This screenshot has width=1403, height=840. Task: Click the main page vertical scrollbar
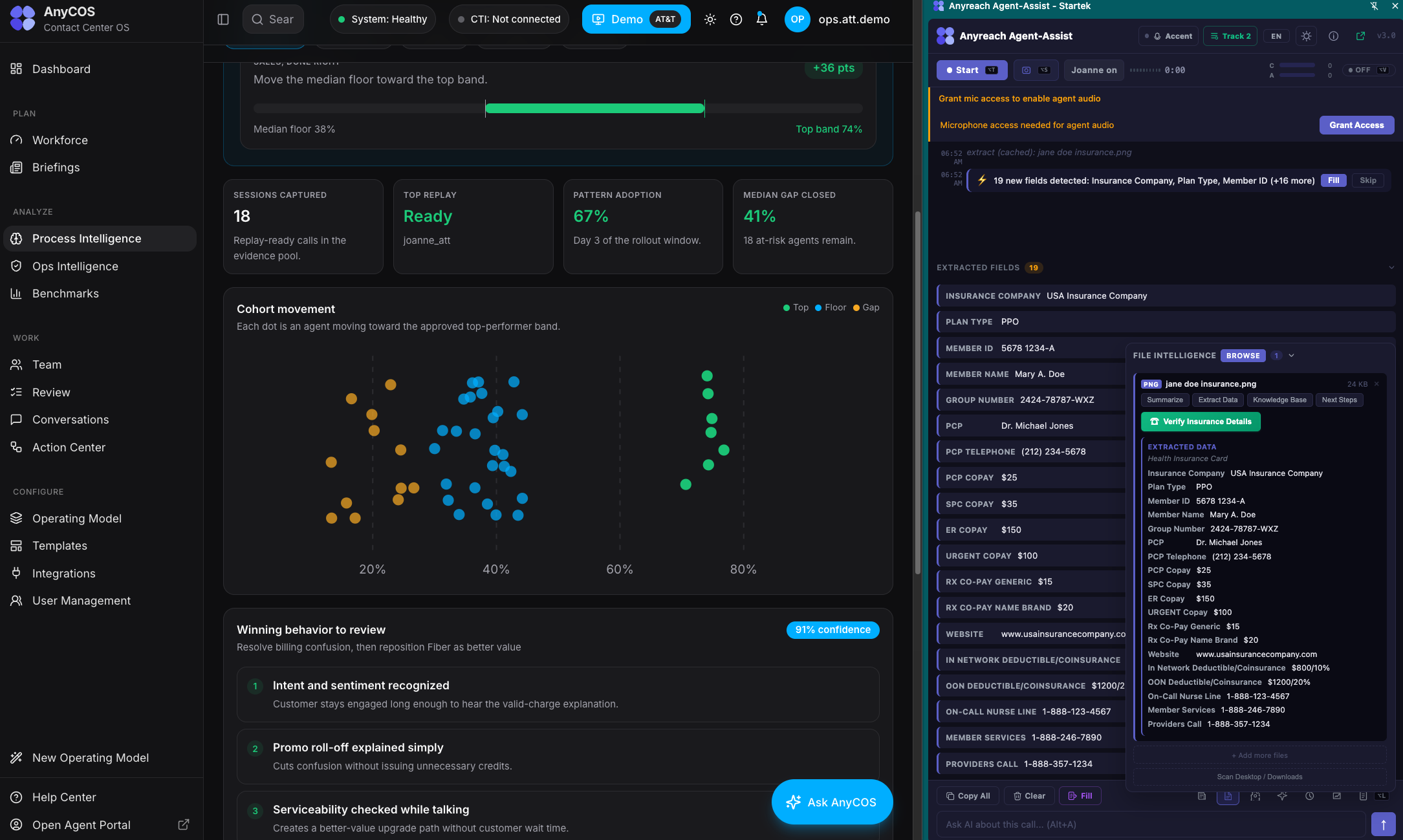pyautogui.click(x=917, y=393)
